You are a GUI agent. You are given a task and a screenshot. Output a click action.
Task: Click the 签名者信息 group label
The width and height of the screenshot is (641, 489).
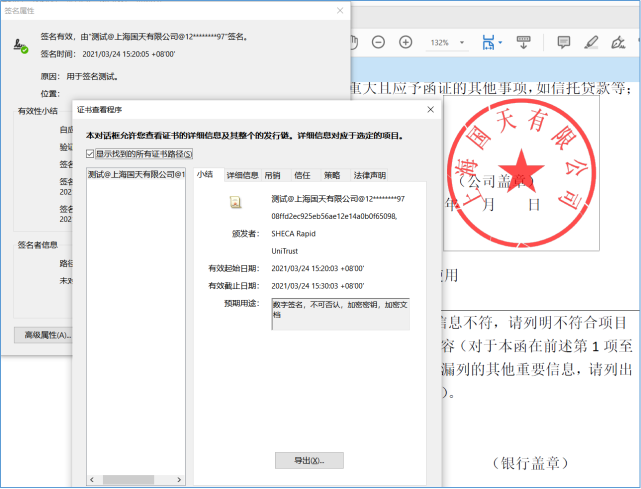coord(38,245)
